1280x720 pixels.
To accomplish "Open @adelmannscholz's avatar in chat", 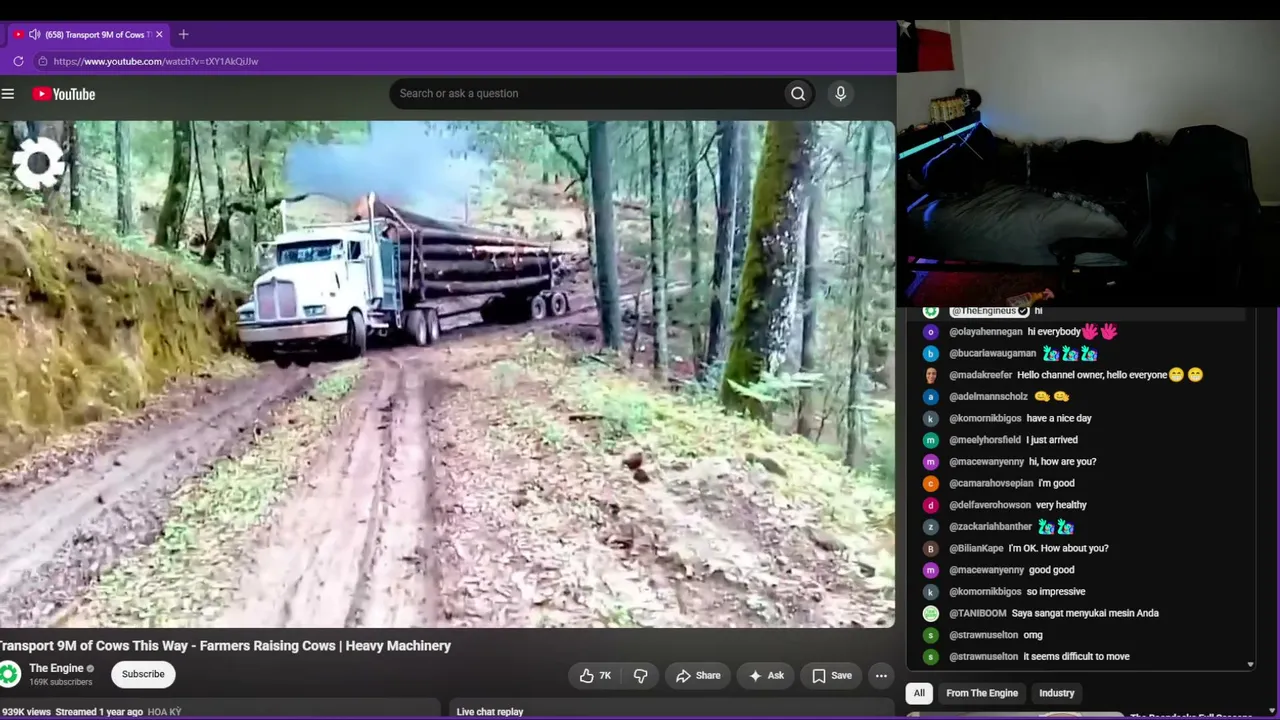I will coord(931,397).
